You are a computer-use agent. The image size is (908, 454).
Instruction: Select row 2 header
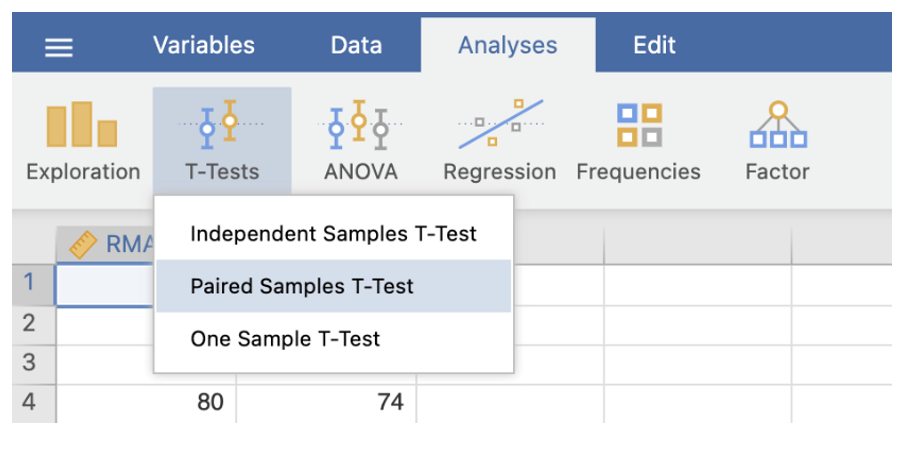tap(31, 323)
